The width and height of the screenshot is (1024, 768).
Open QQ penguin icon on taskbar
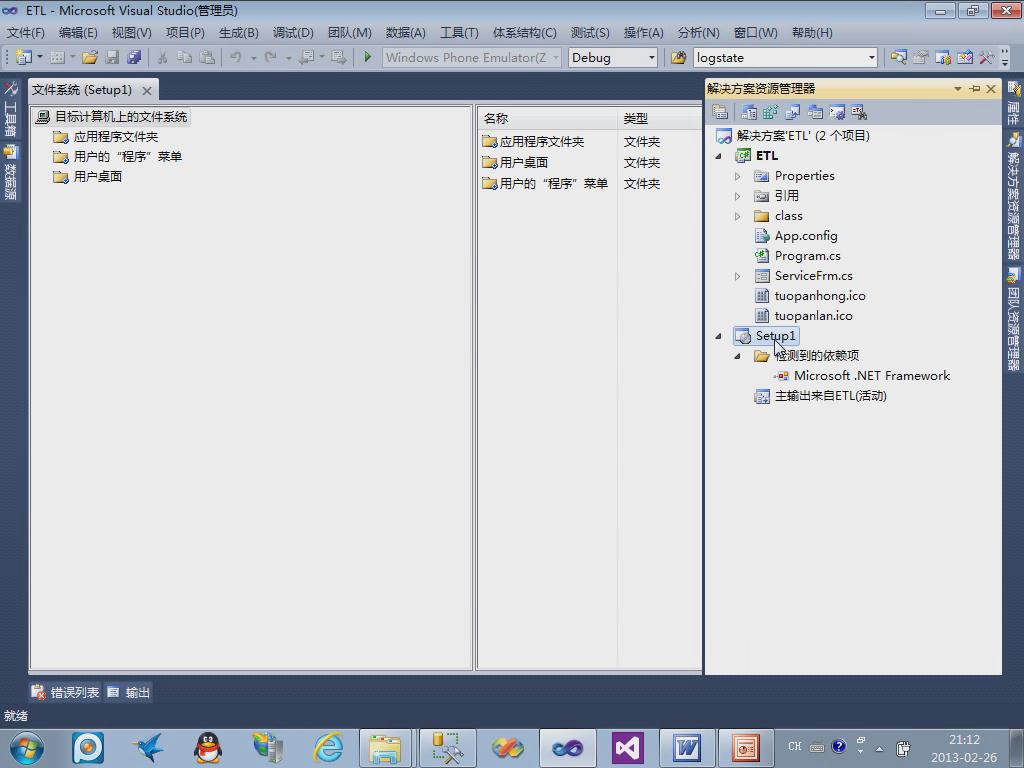[x=208, y=748]
